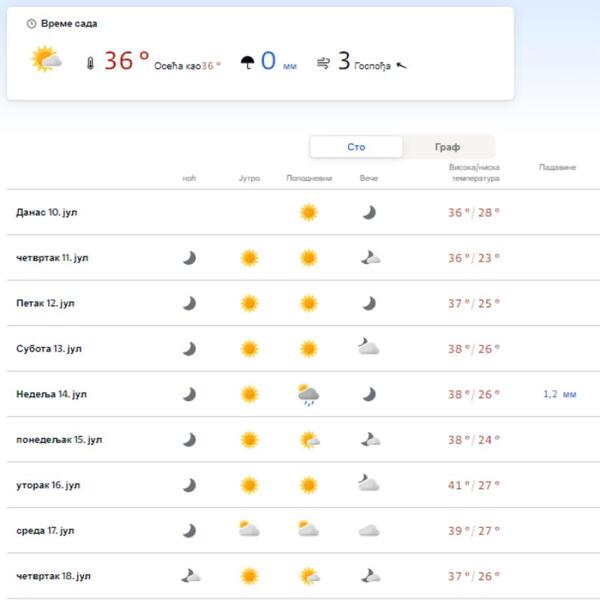Open the Данас 10. јул forecast row
Viewport: 600px width, 600px height.
click(47, 212)
